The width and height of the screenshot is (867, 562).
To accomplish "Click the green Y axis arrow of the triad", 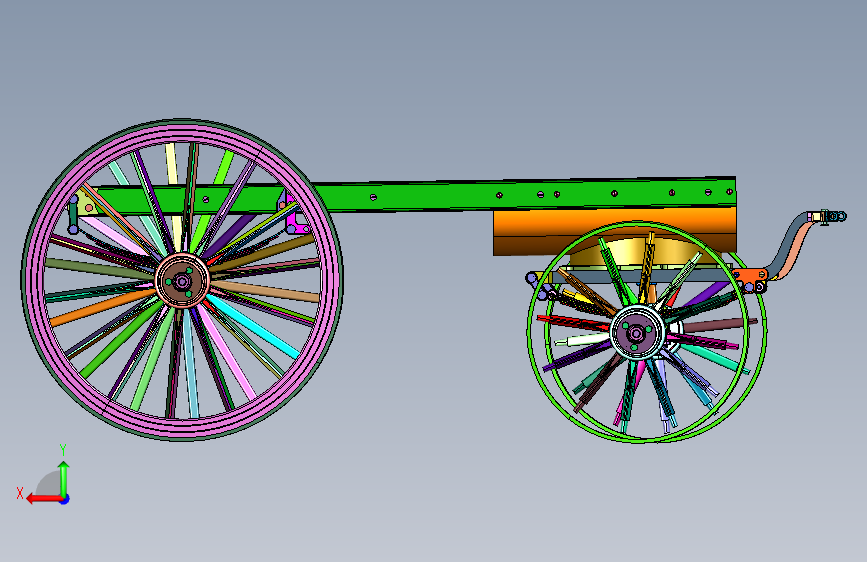I will 64,478.
